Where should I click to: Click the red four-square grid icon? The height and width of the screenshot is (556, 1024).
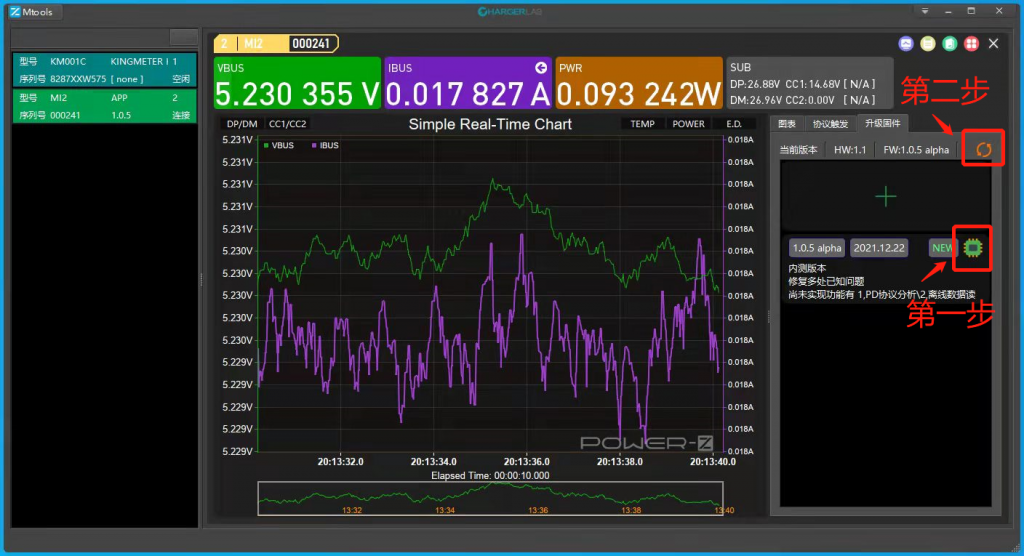tap(970, 44)
